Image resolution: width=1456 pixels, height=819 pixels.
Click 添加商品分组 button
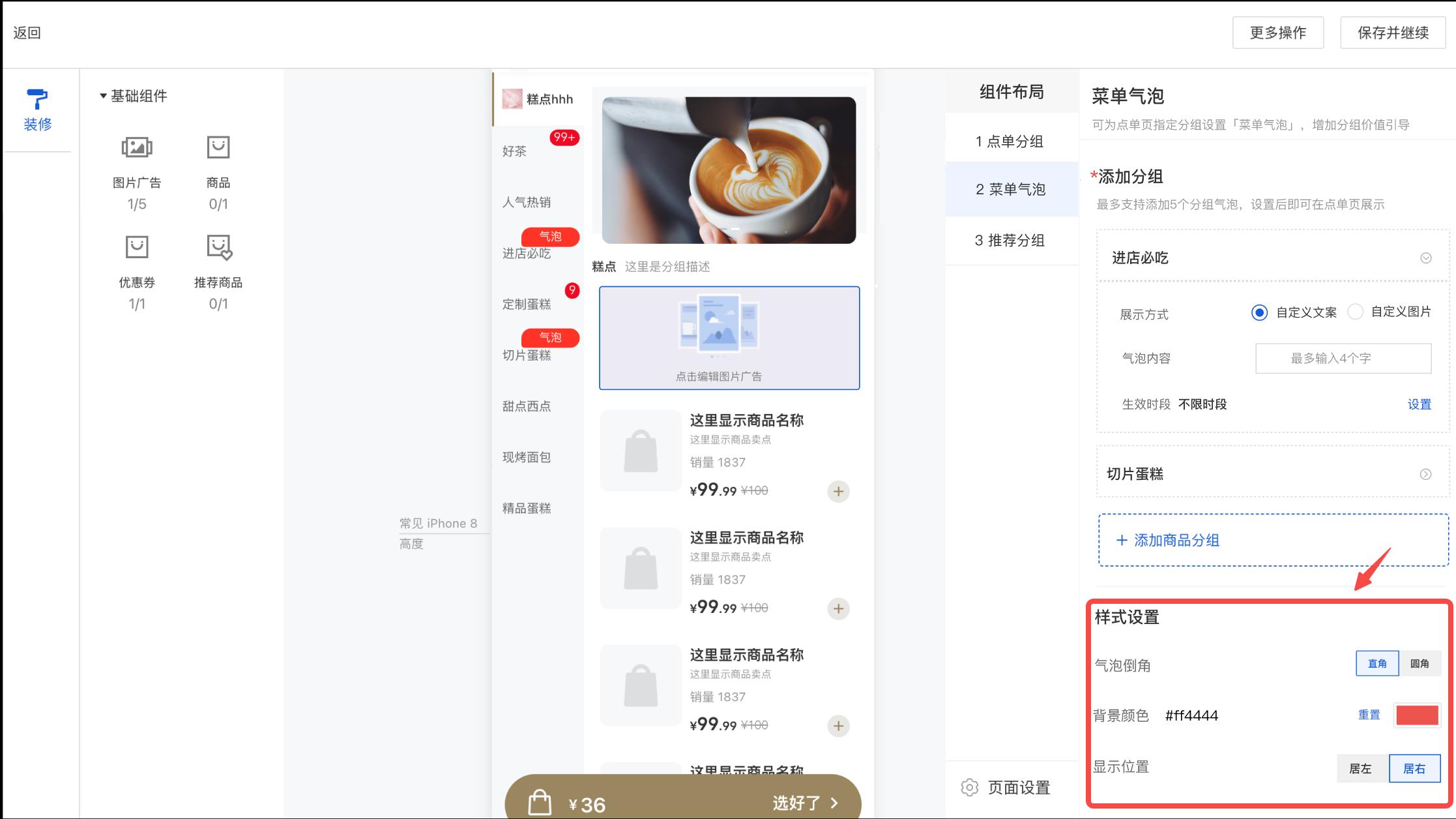click(1274, 540)
